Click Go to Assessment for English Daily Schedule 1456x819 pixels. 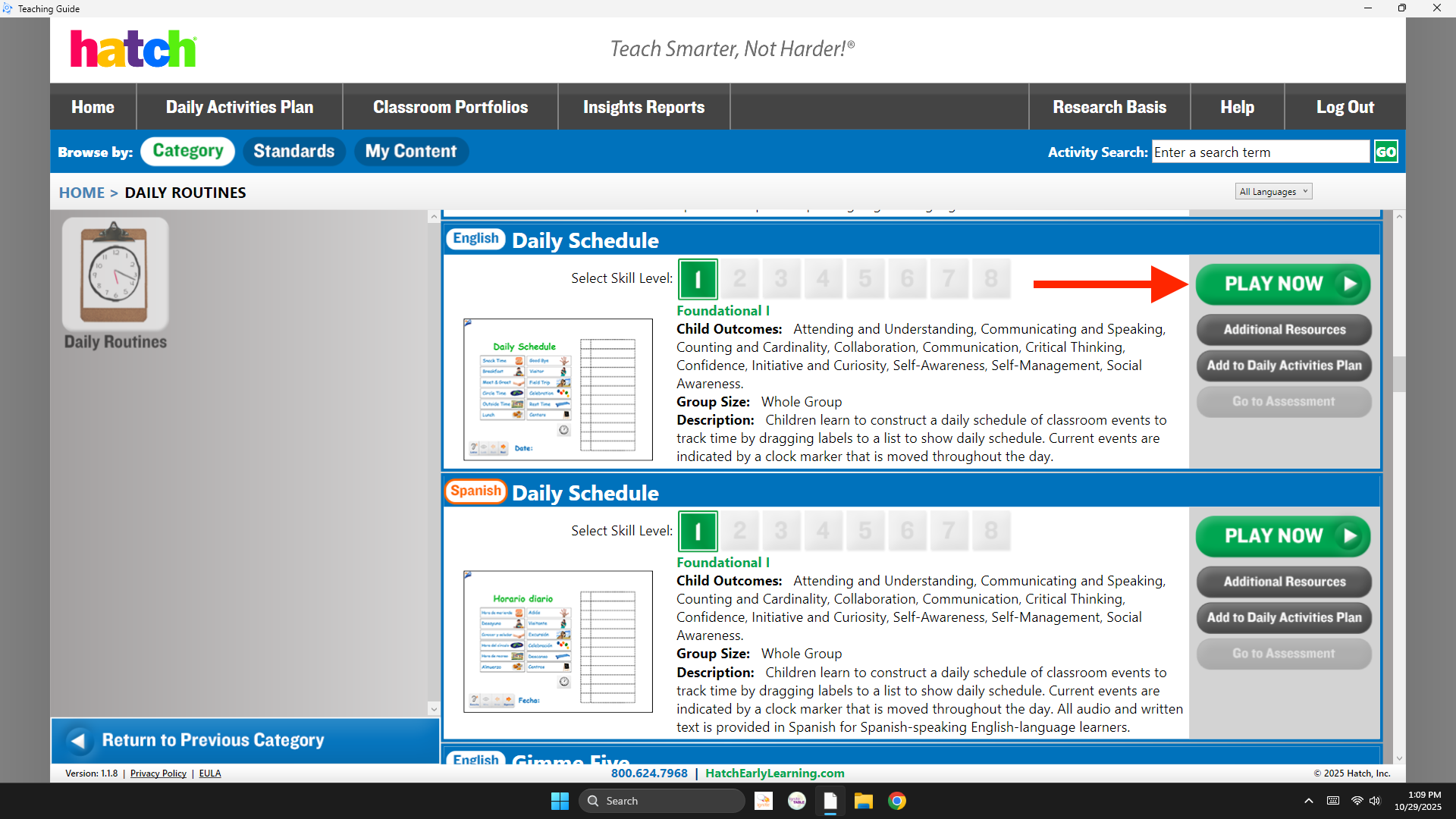pos(1284,401)
